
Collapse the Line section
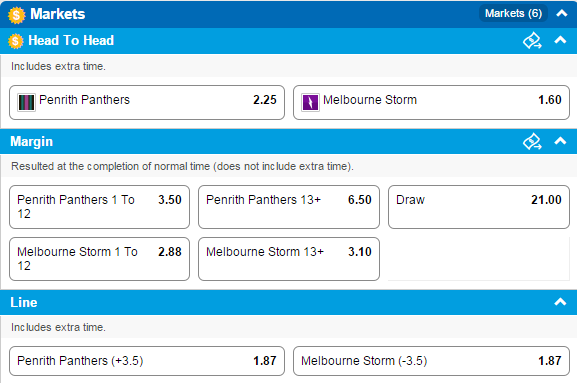pyautogui.click(x=560, y=302)
